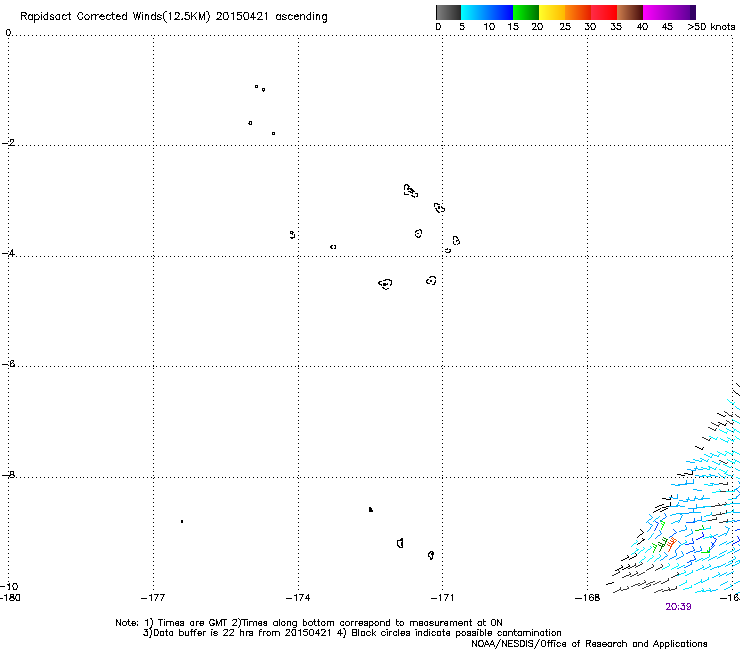Click the latitude axis label '-10'
This screenshot has height=650, width=740.
(x=9, y=586)
